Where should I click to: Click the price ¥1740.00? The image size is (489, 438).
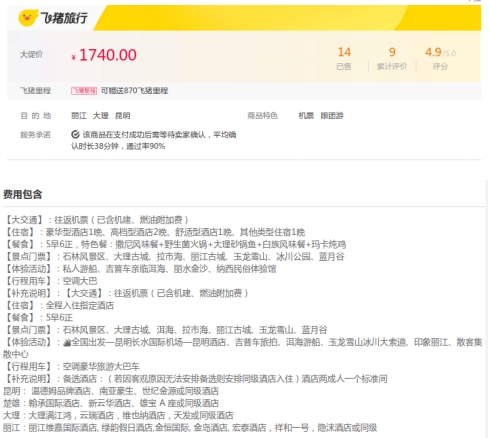[x=104, y=55]
